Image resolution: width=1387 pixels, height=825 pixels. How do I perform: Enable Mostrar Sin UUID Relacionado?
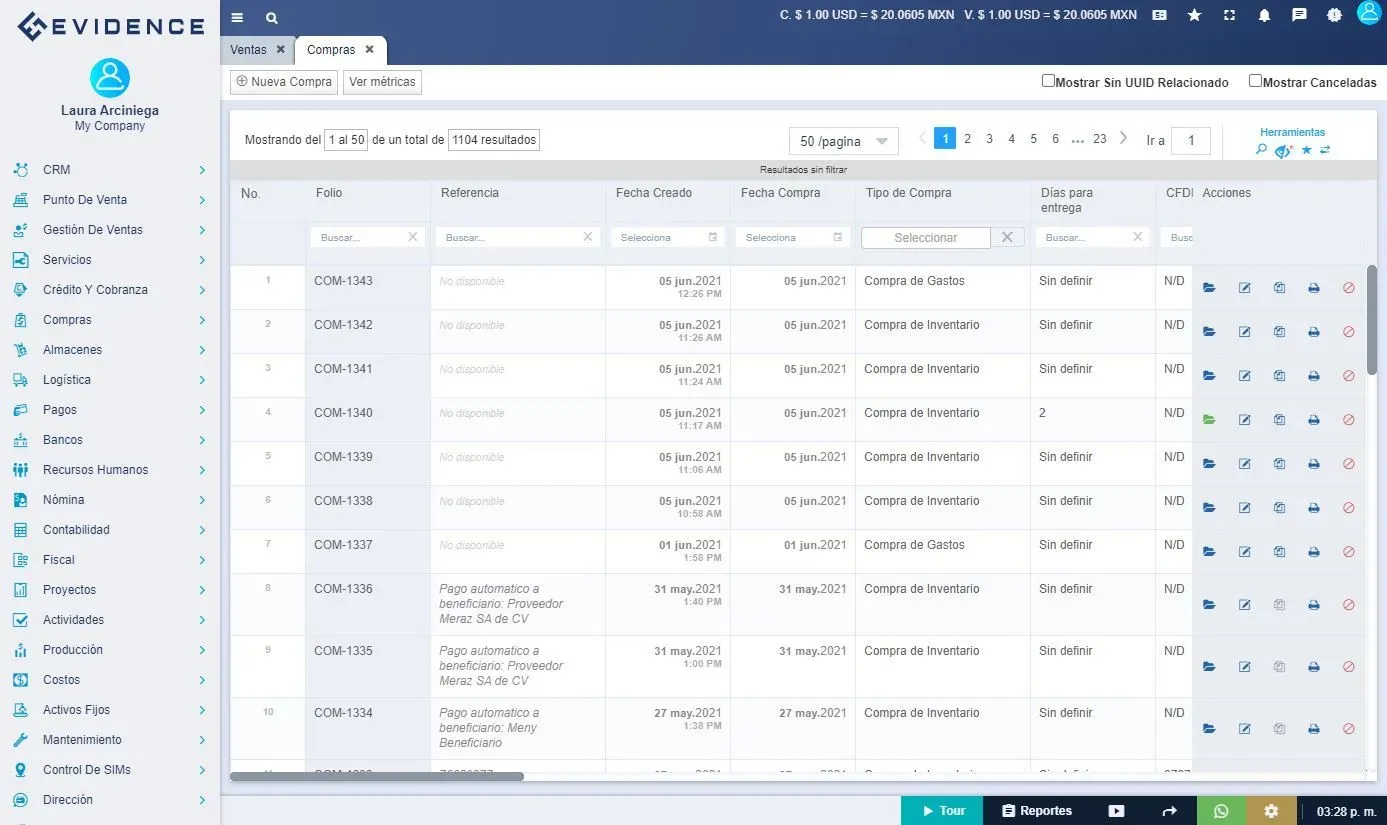[x=1048, y=80]
